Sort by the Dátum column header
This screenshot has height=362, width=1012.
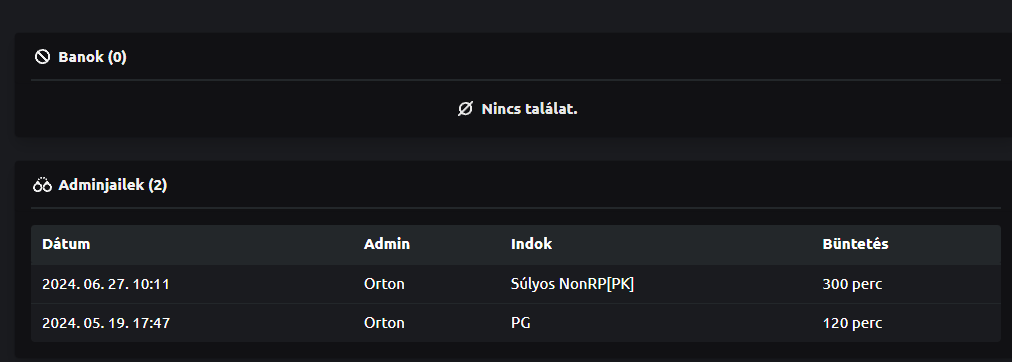tap(66, 244)
